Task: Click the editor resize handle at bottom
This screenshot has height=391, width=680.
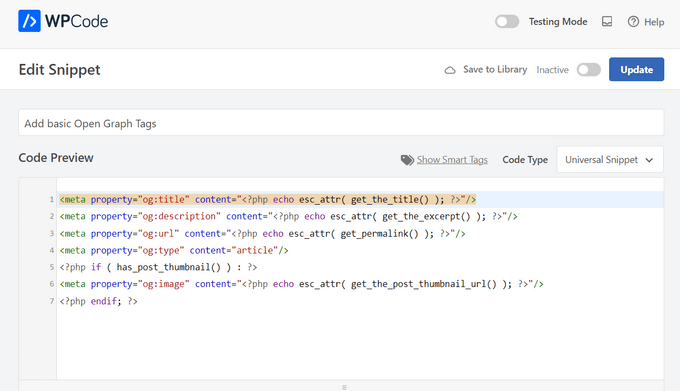Action: pos(344,387)
